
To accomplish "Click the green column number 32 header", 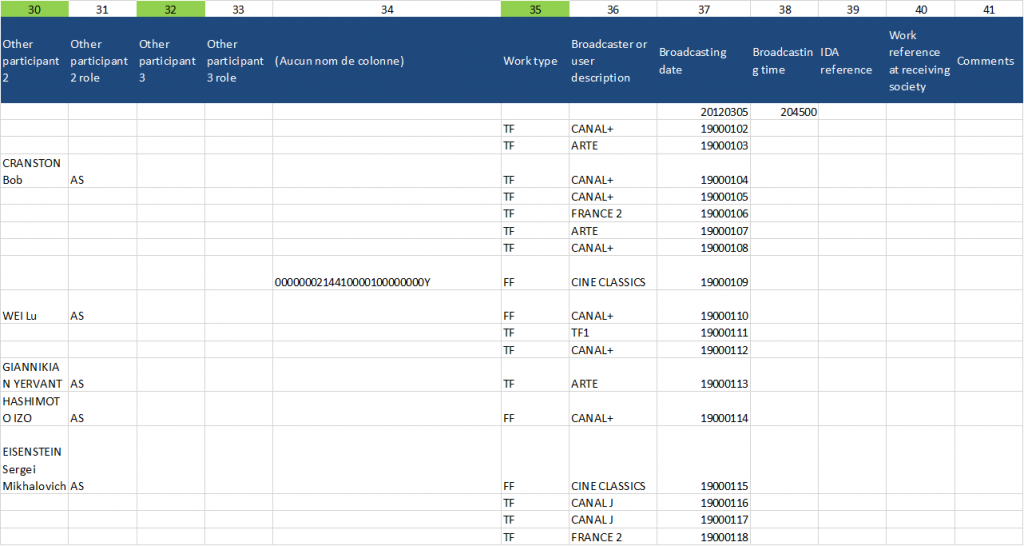I will pos(170,9).
